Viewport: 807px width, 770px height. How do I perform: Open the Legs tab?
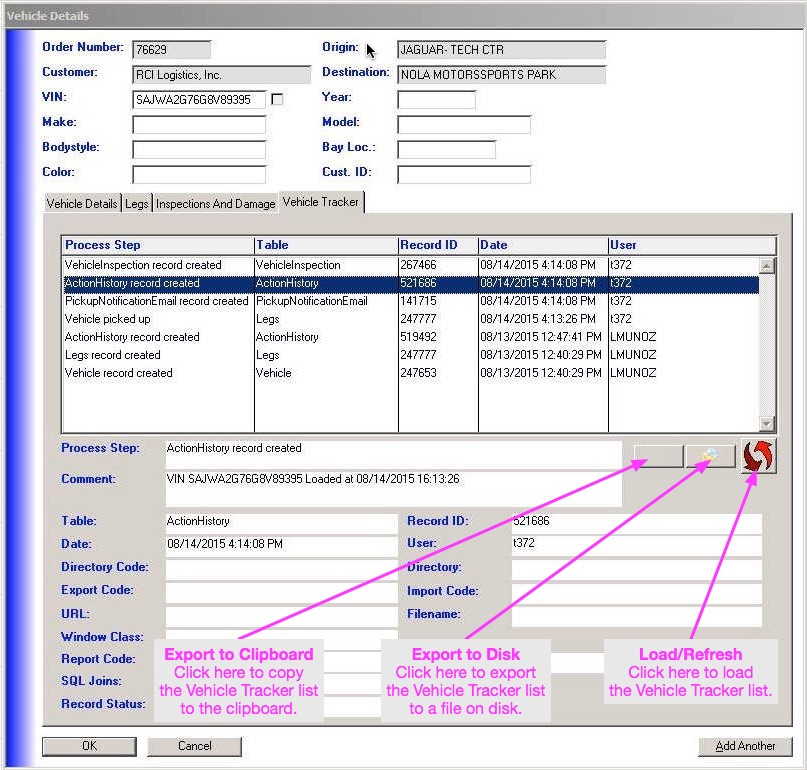[x=136, y=204]
